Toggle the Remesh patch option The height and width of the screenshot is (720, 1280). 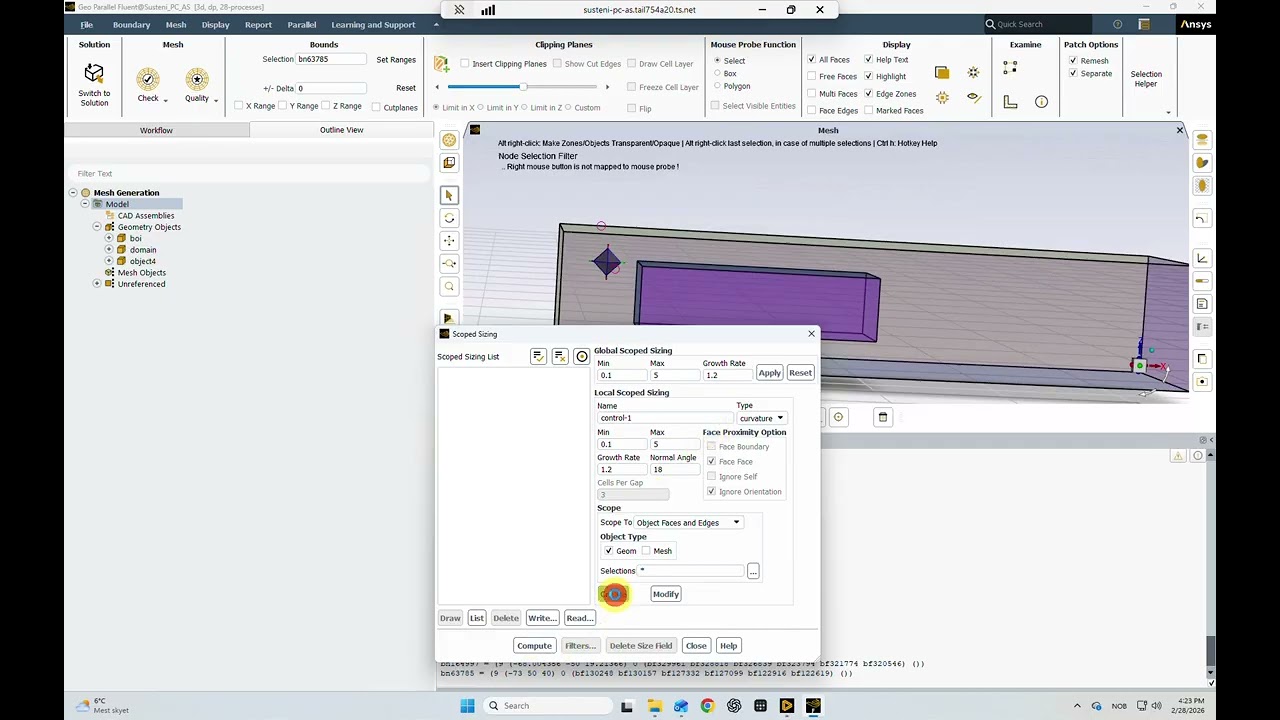point(1073,61)
